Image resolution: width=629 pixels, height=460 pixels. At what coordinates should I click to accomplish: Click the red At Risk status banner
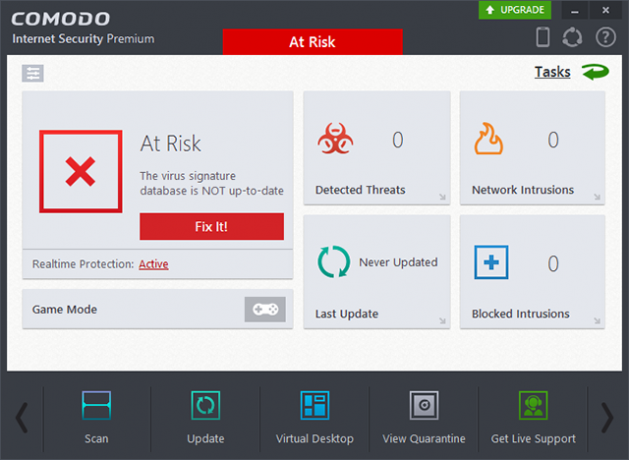[312, 42]
